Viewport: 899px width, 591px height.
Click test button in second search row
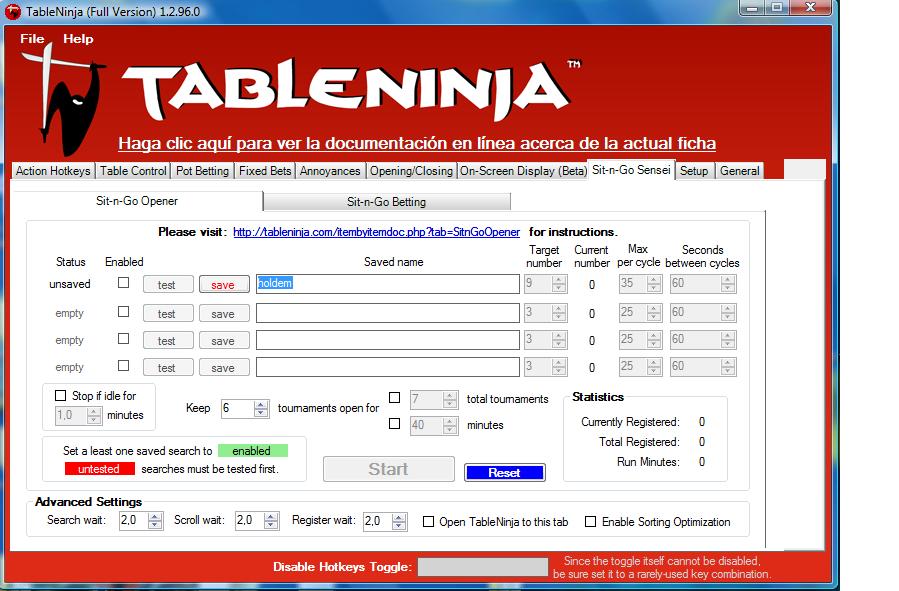167,314
